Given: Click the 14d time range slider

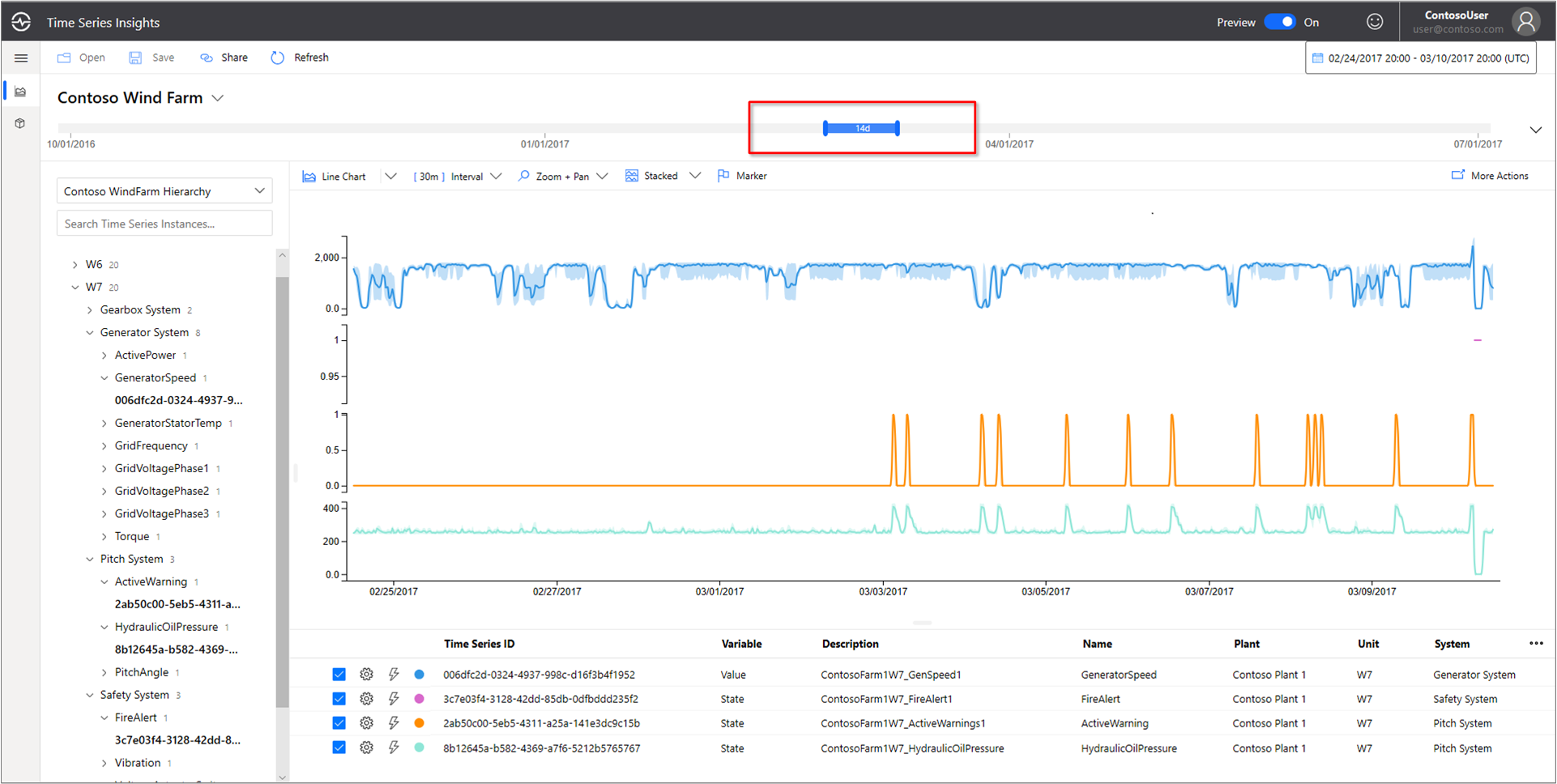Looking at the screenshot, I should point(862,128).
